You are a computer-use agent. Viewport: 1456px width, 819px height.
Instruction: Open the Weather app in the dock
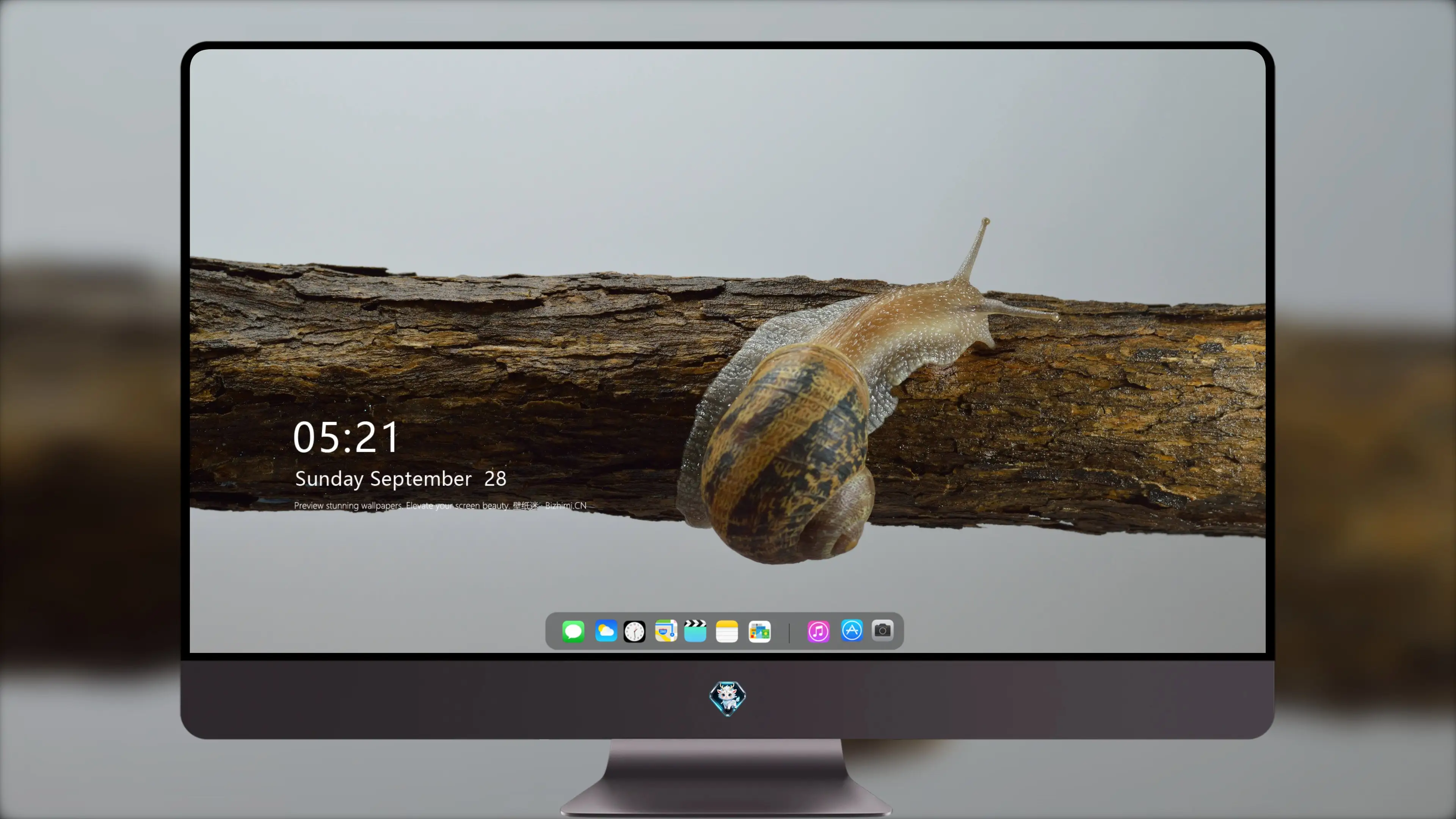coord(606,631)
